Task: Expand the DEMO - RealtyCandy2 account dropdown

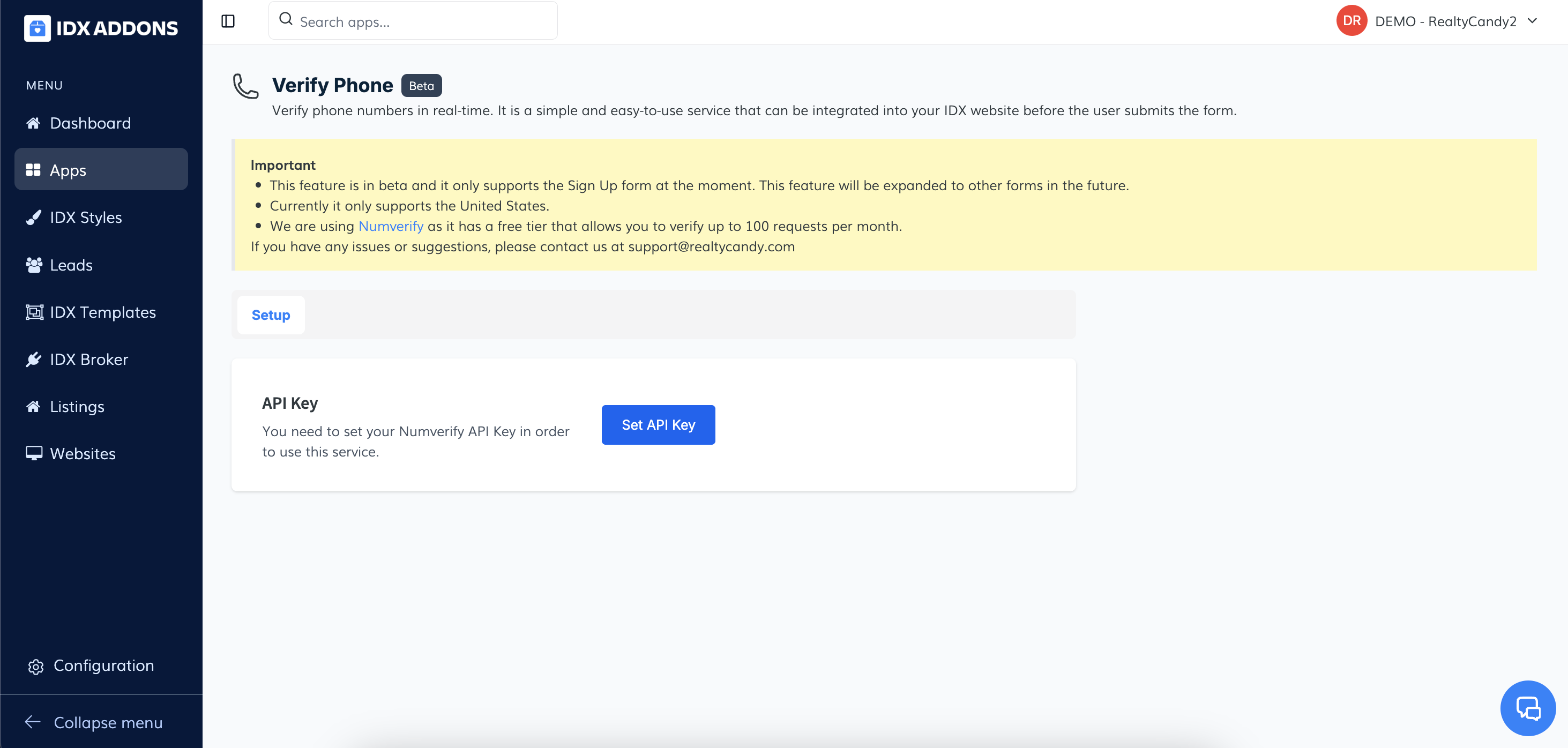Action: click(1531, 21)
